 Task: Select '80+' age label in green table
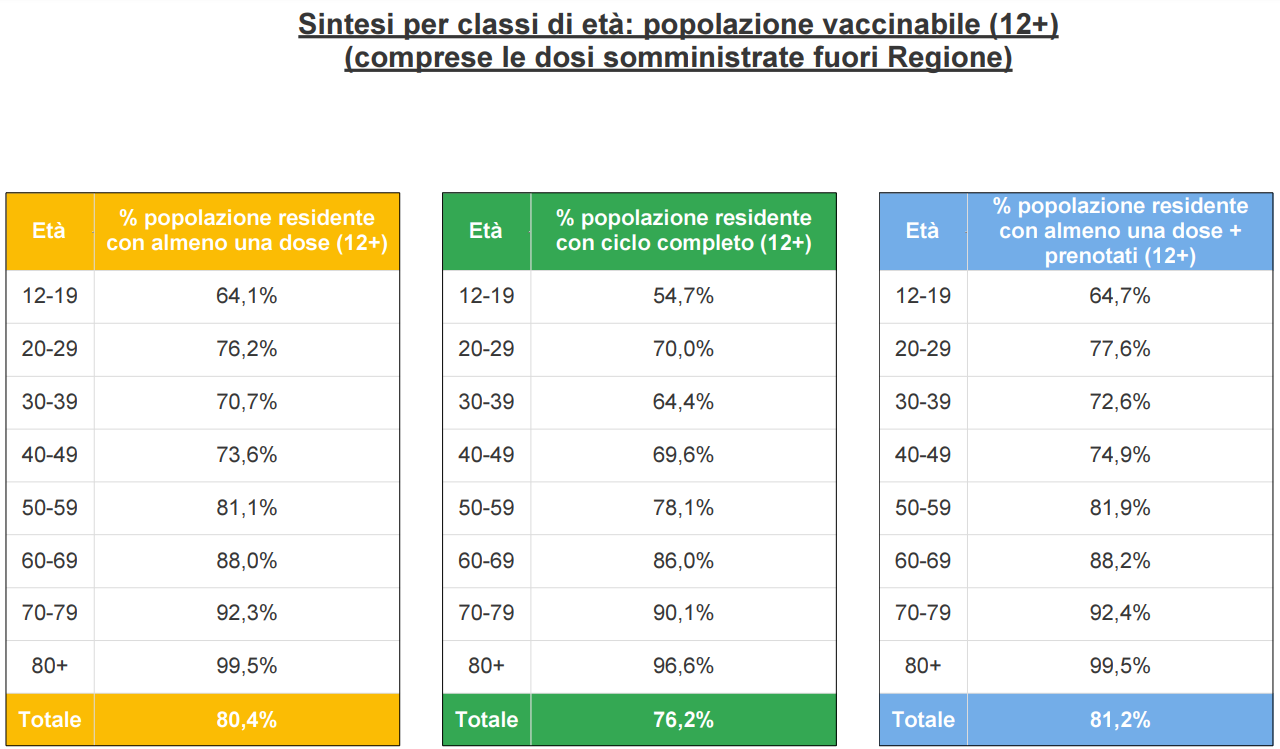click(486, 666)
